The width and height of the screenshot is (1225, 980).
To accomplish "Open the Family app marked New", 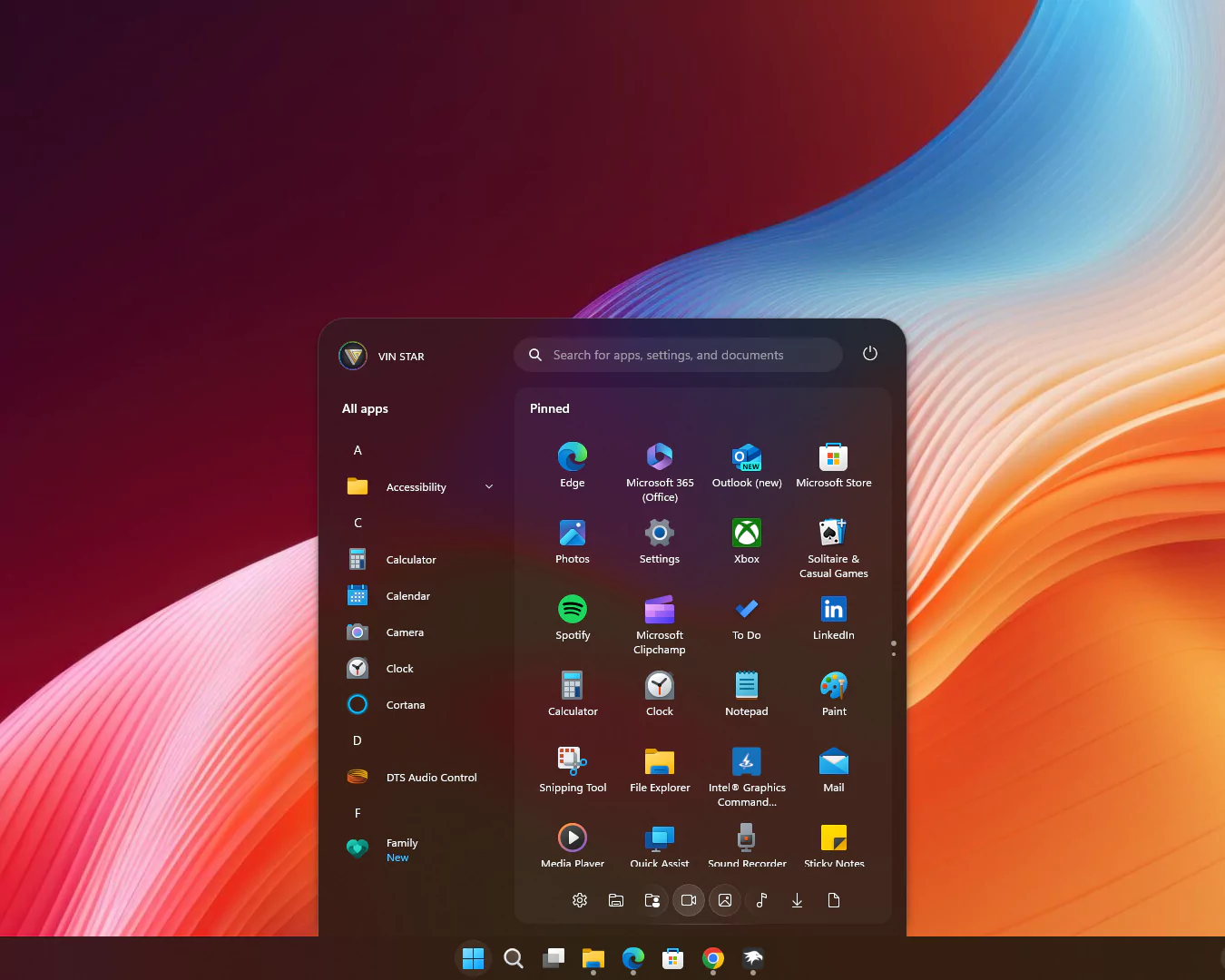I will (x=419, y=850).
